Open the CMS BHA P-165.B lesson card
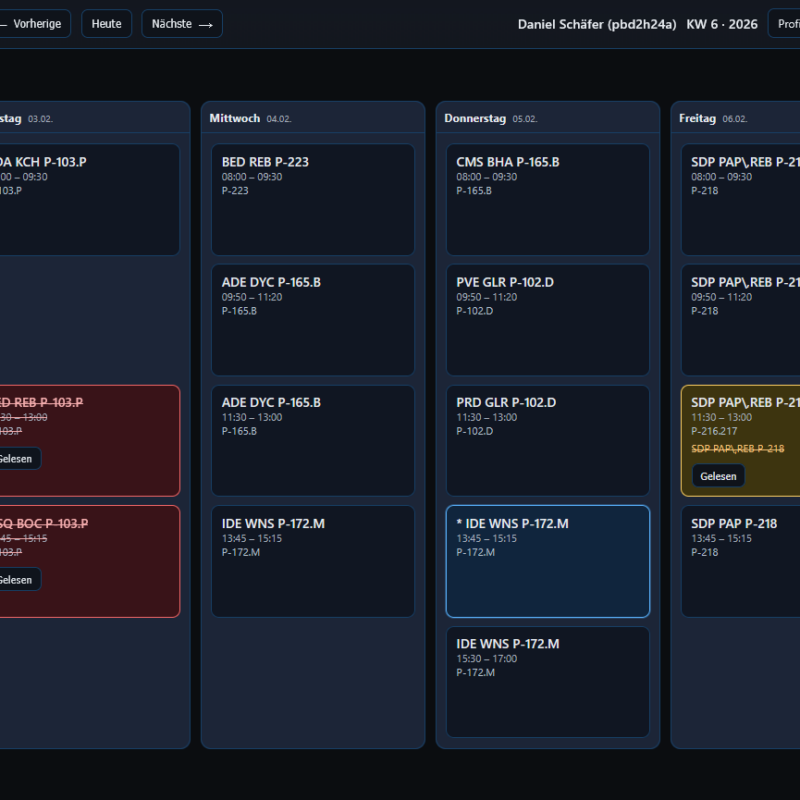 (x=547, y=199)
